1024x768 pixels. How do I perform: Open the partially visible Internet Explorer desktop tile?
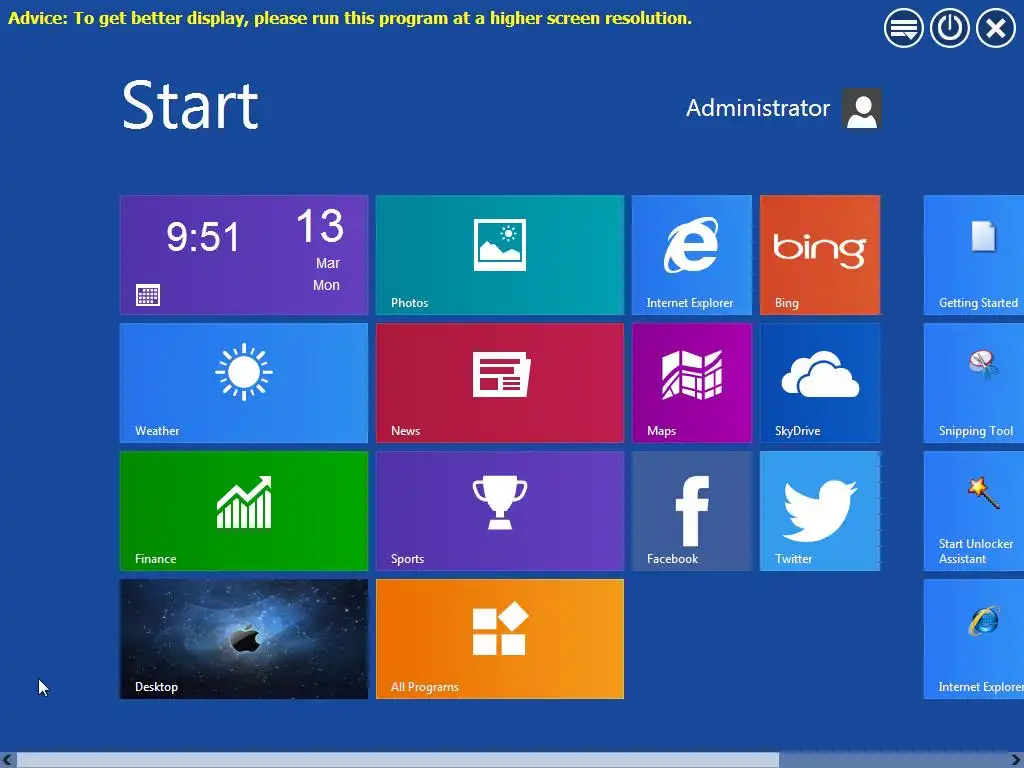point(974,639)
